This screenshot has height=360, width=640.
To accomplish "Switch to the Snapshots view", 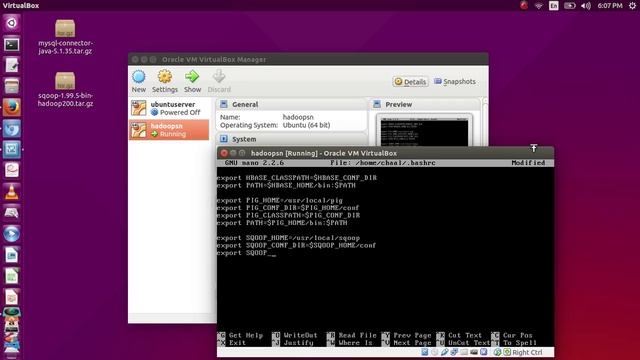I will [455, 82].
